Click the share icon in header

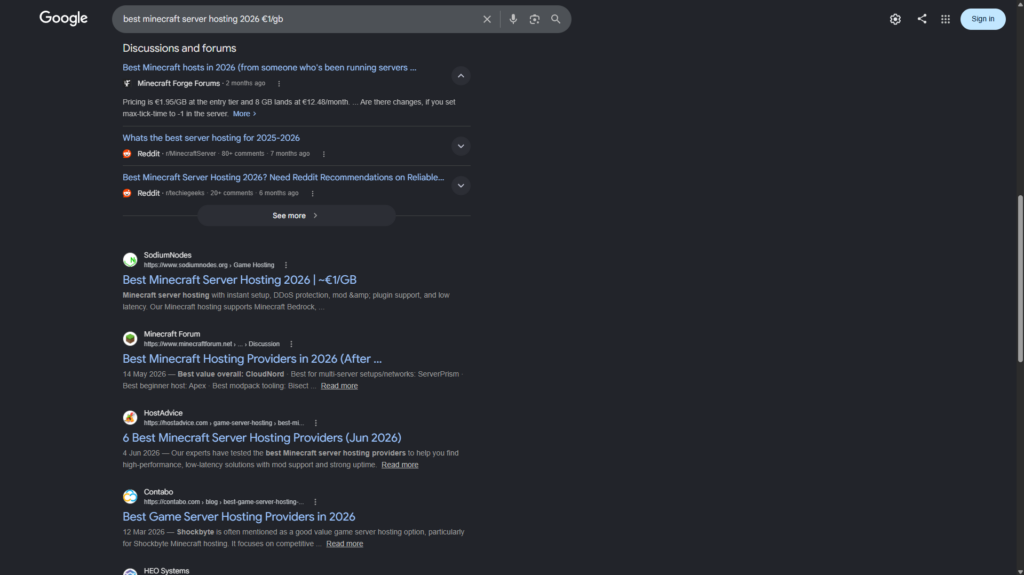pos(921,18)
